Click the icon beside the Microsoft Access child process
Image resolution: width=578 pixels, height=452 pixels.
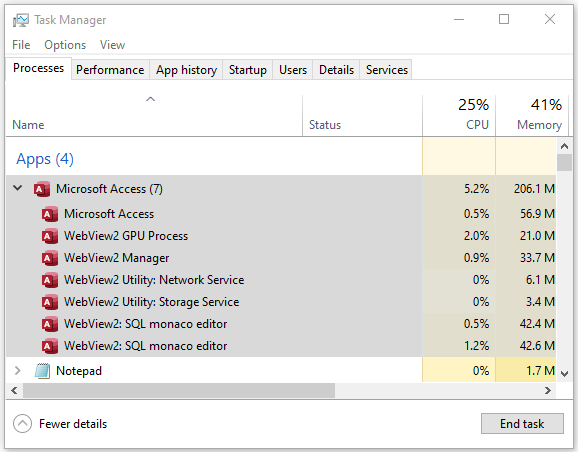50,214
